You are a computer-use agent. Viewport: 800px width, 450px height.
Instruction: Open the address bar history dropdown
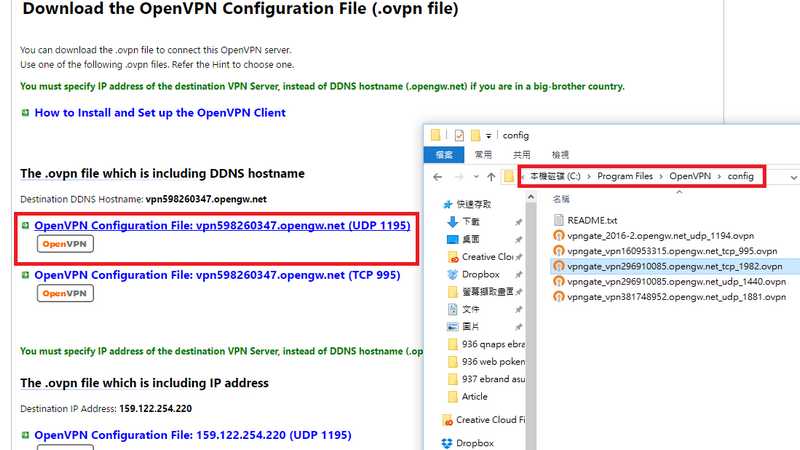point(793,178)
